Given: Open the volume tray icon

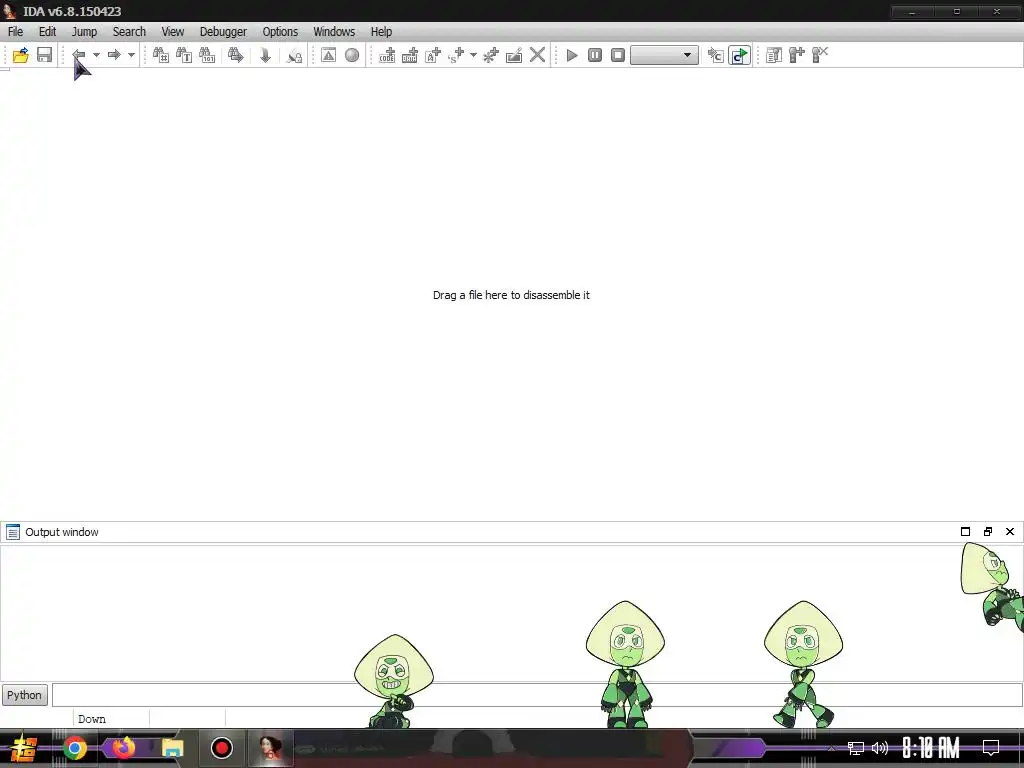Looking at the screenshot, I should [880, 748].
